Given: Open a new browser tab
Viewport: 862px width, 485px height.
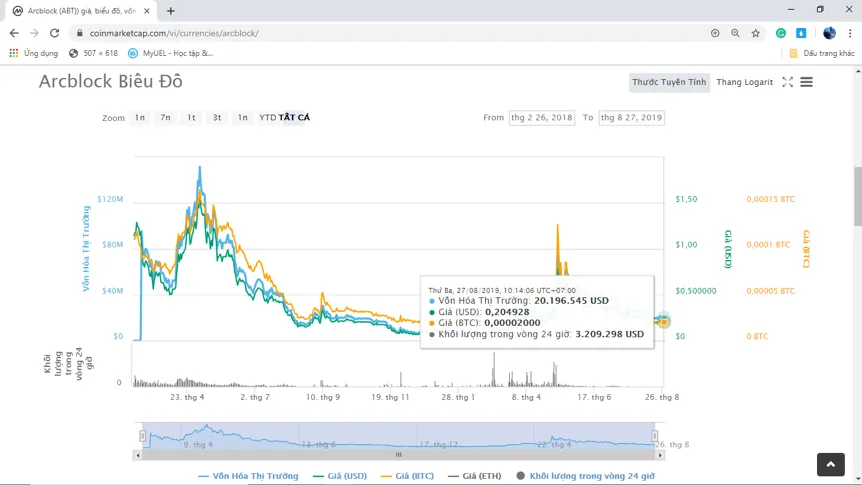Looking at the screenshot, I should (x=170, y=10).
